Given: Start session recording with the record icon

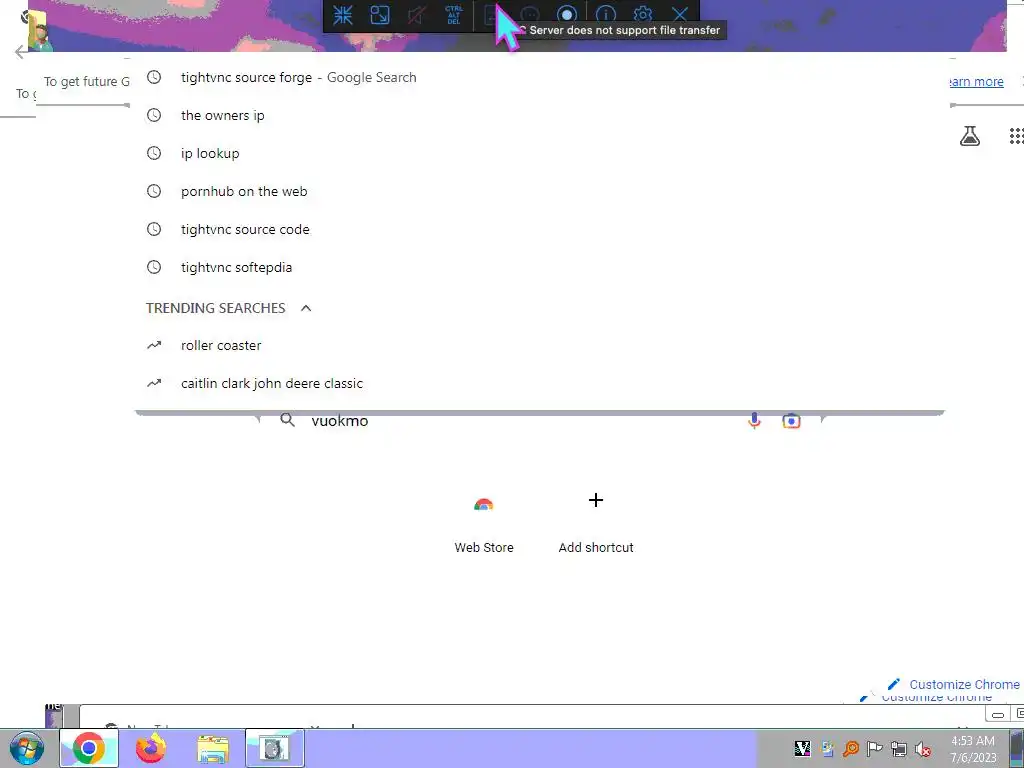Looking at the screenshot, I should pos(567,14).
